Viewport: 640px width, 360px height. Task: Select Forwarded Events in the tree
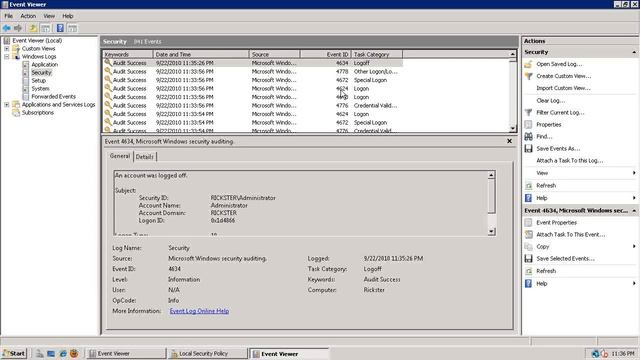pyautogui.click(x=53, y=96)
